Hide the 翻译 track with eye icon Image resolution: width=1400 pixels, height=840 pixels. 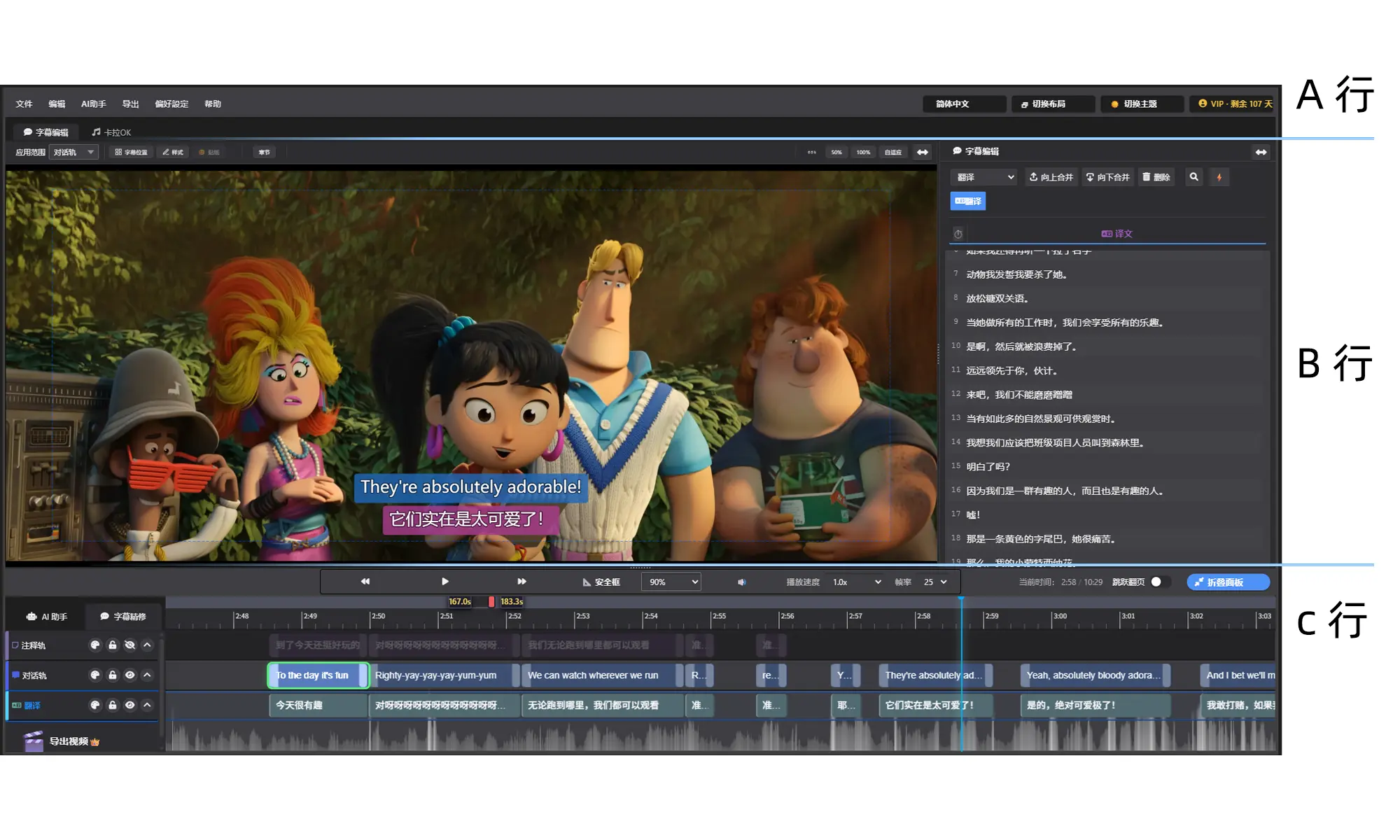coord(129,706)
